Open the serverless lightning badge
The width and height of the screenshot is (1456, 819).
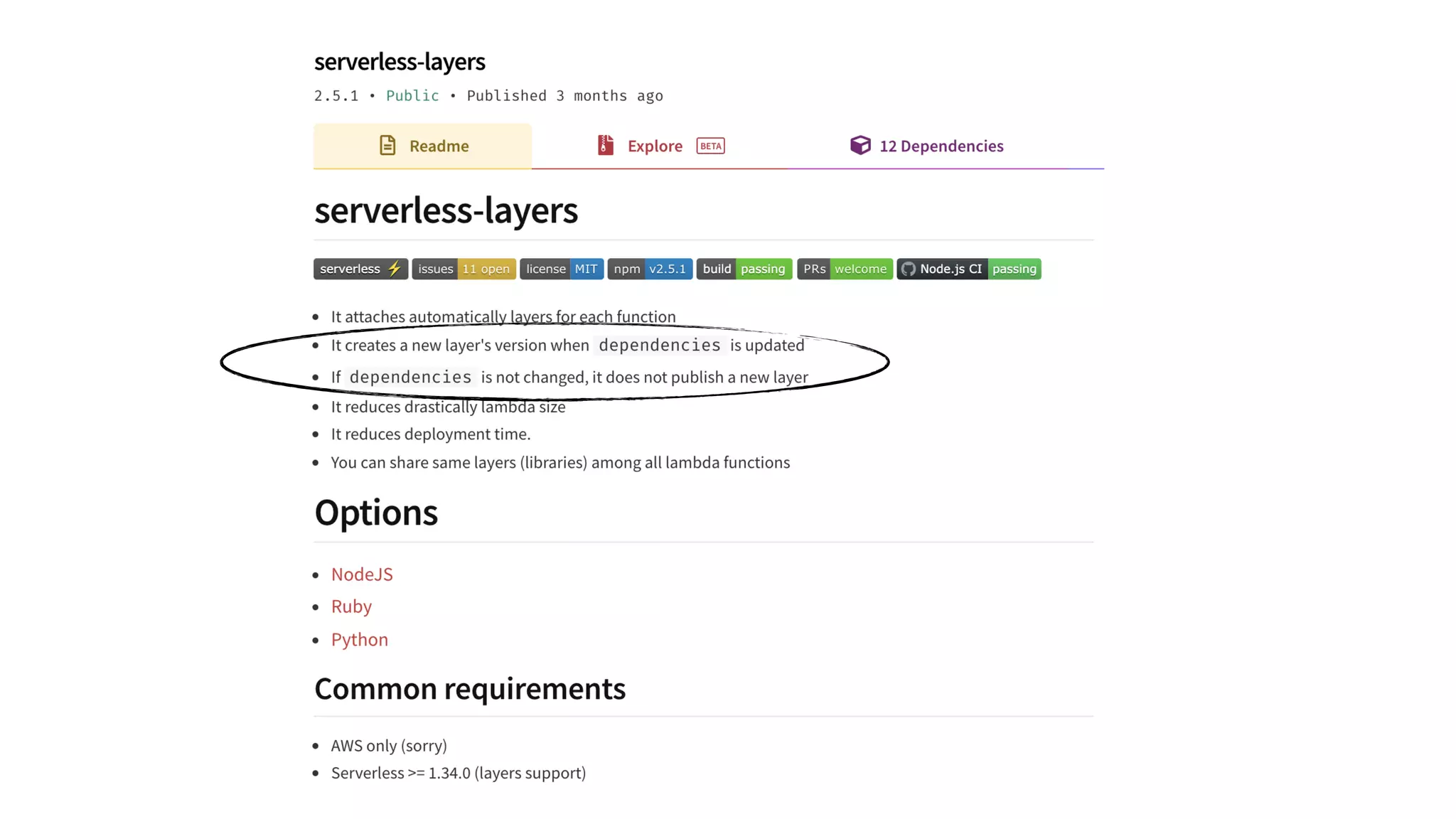coord(360,269)
